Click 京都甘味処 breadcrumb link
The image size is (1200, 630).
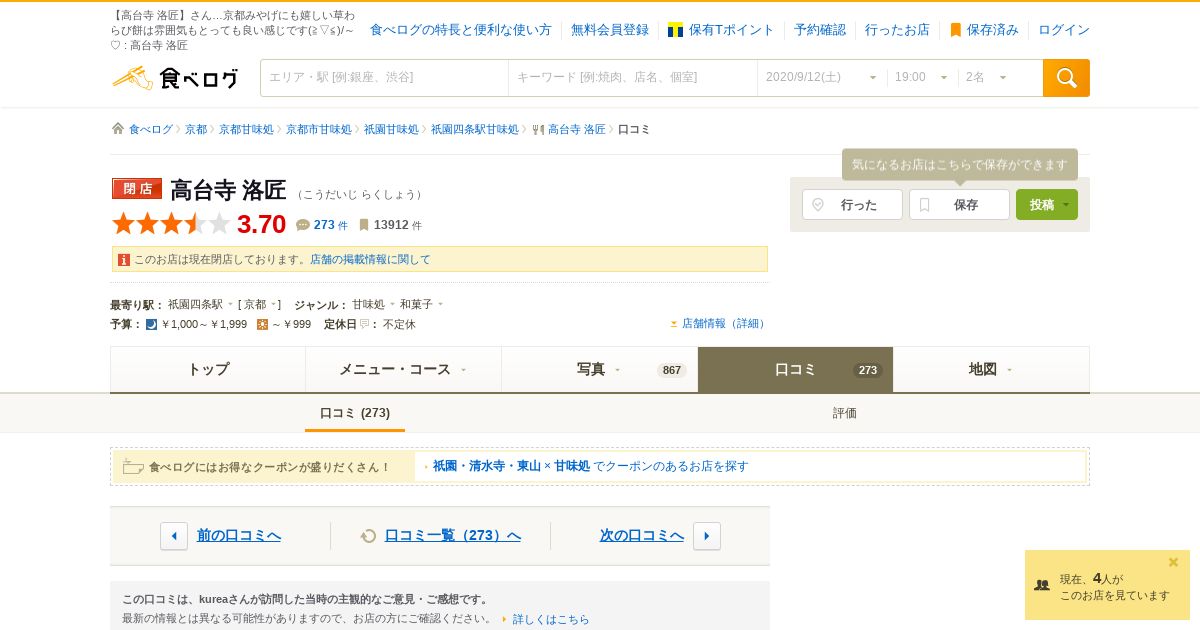click(246, 130)
